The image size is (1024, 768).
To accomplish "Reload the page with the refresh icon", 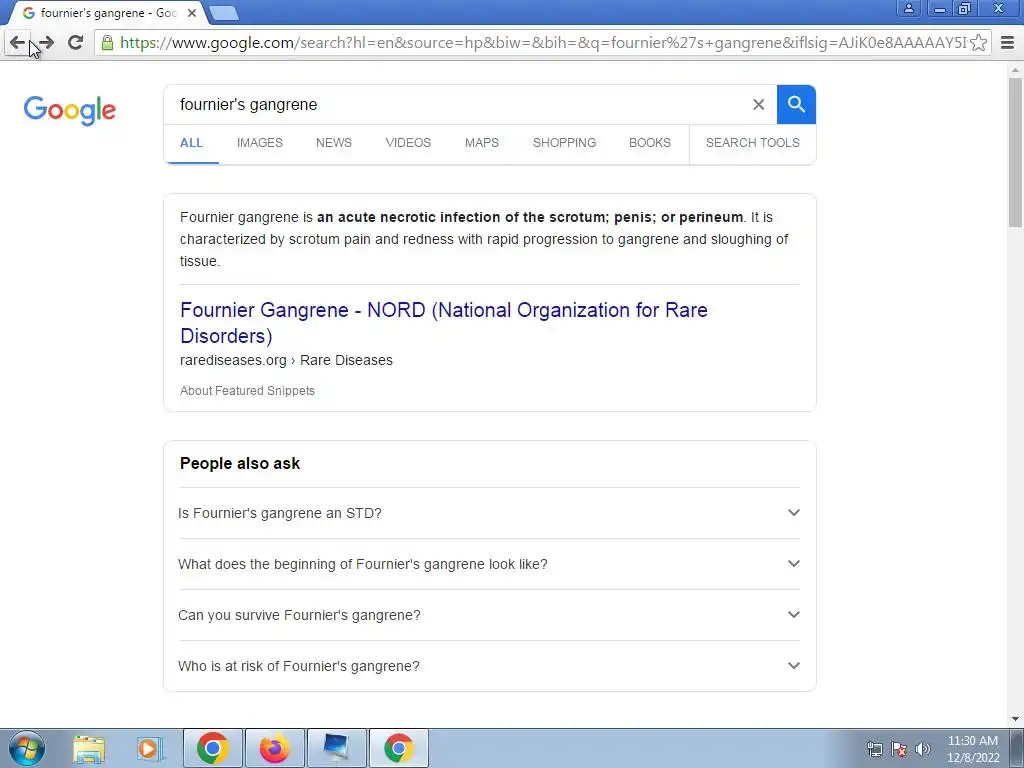I will [x=75, y=42].
